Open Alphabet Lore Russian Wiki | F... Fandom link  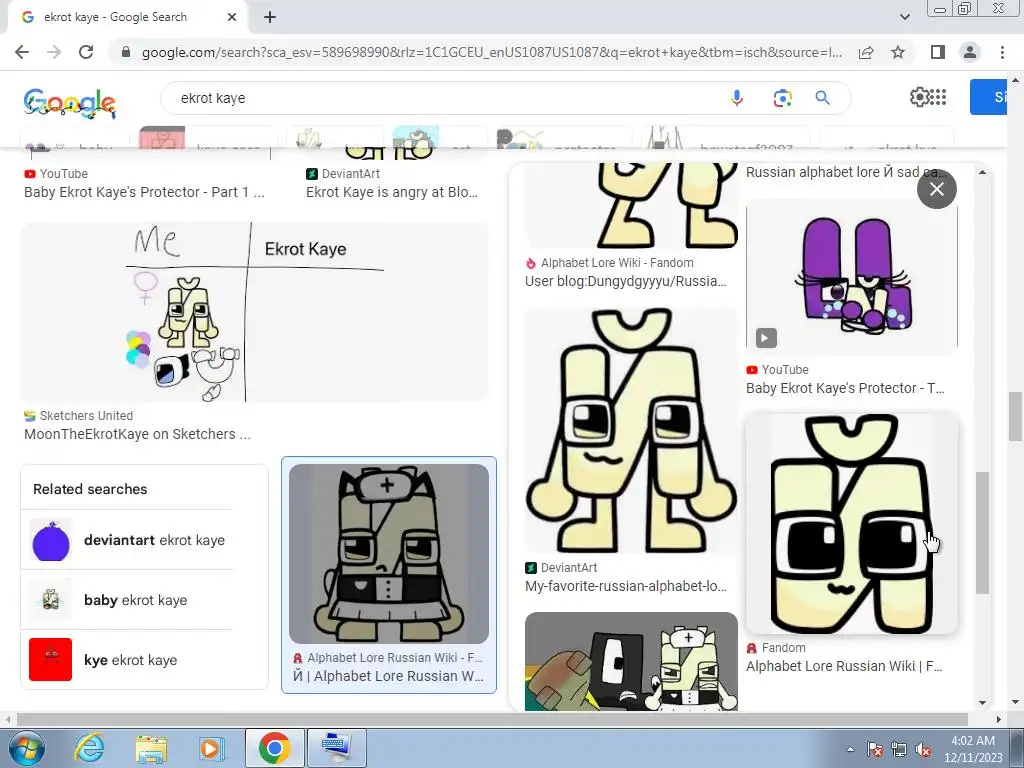pos(844,666)
